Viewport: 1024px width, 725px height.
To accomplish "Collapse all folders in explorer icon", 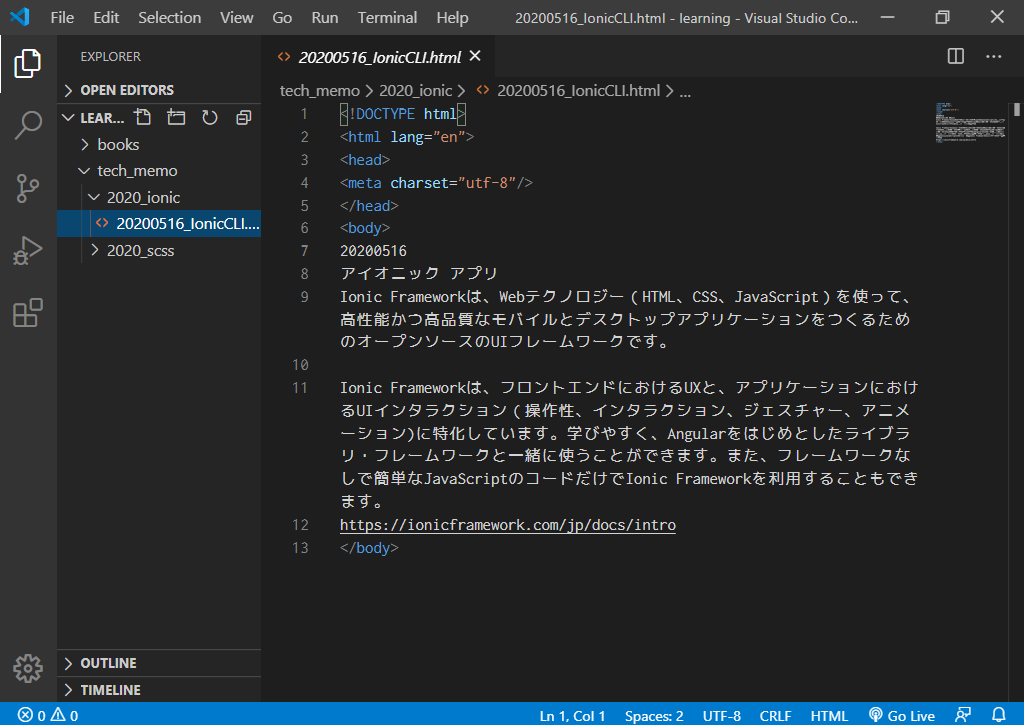I will (x=244, y=118).
